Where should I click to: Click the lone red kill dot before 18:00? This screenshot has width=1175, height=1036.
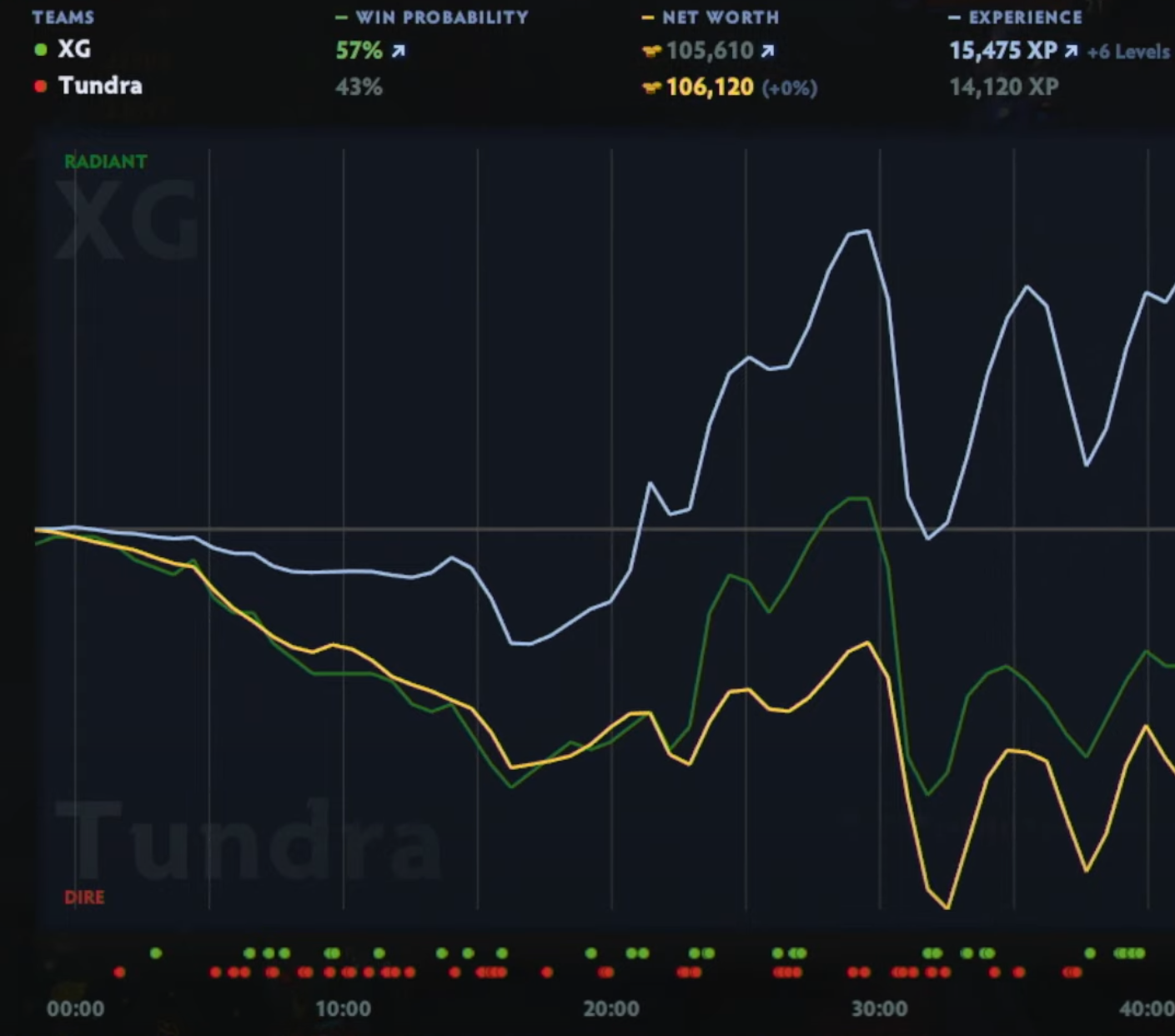(x=547, y=972)
